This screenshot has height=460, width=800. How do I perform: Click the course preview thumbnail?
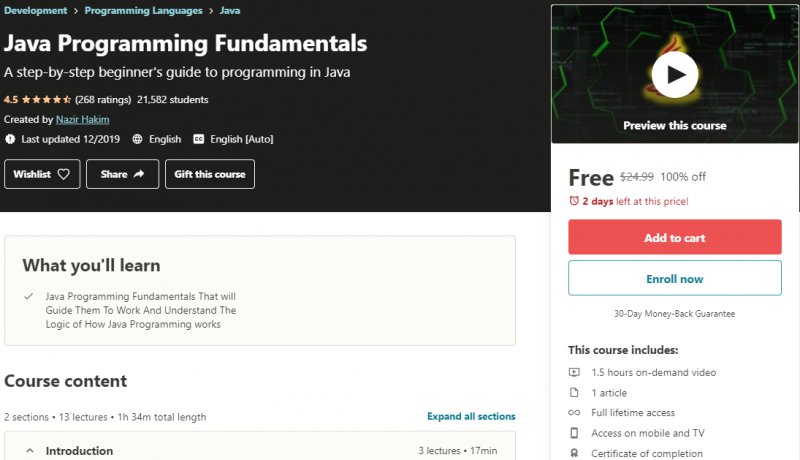pos(674,74)
